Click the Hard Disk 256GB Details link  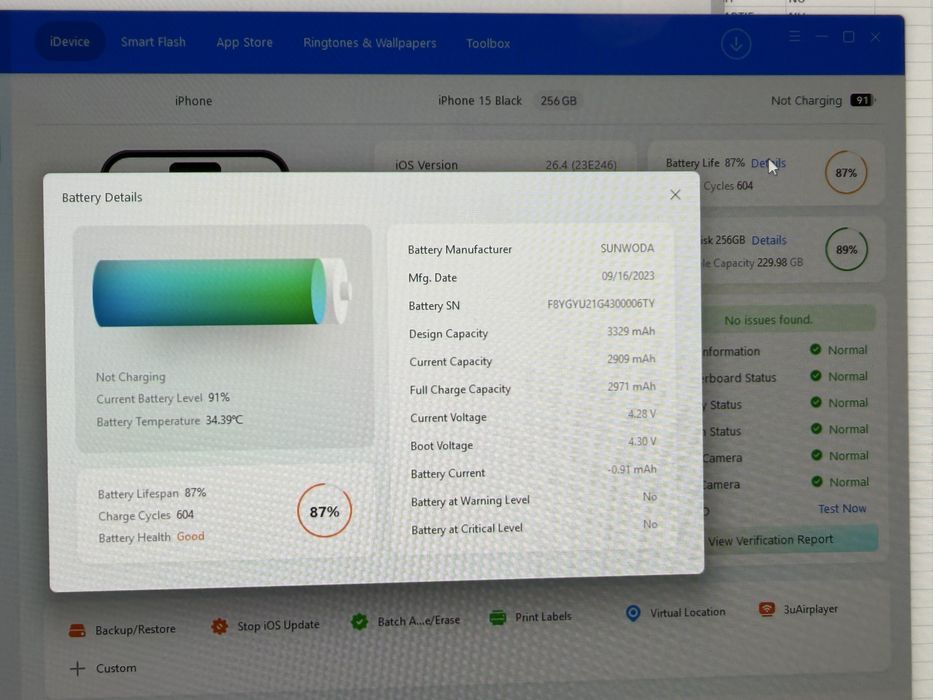769,240
